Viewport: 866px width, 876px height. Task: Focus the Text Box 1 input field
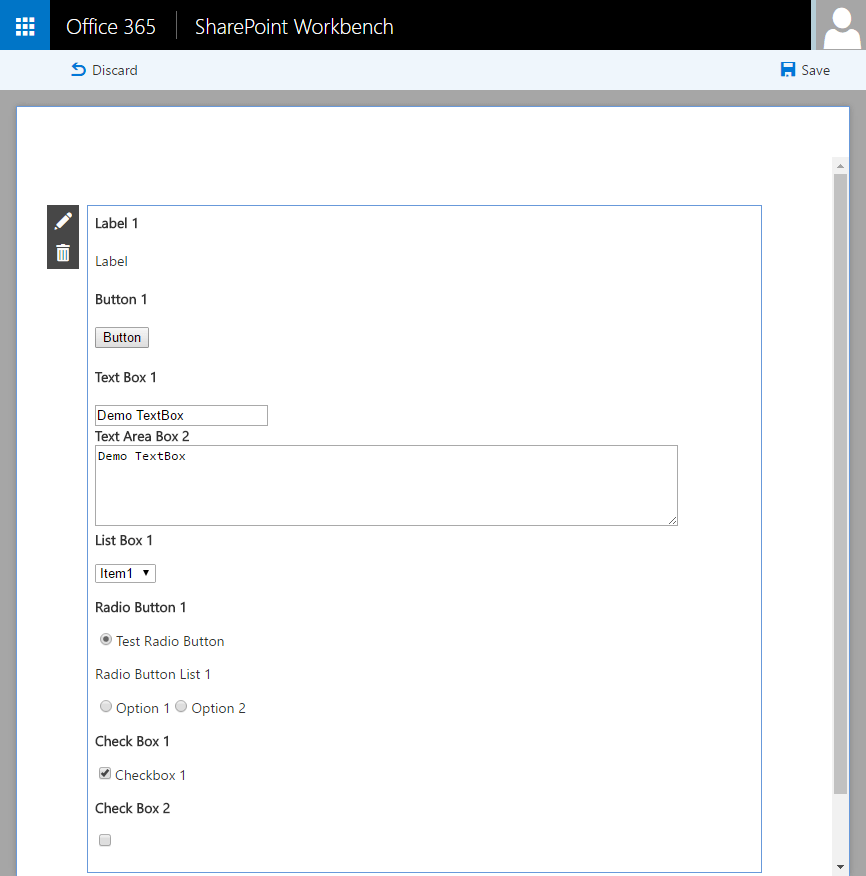coord(181,415)
